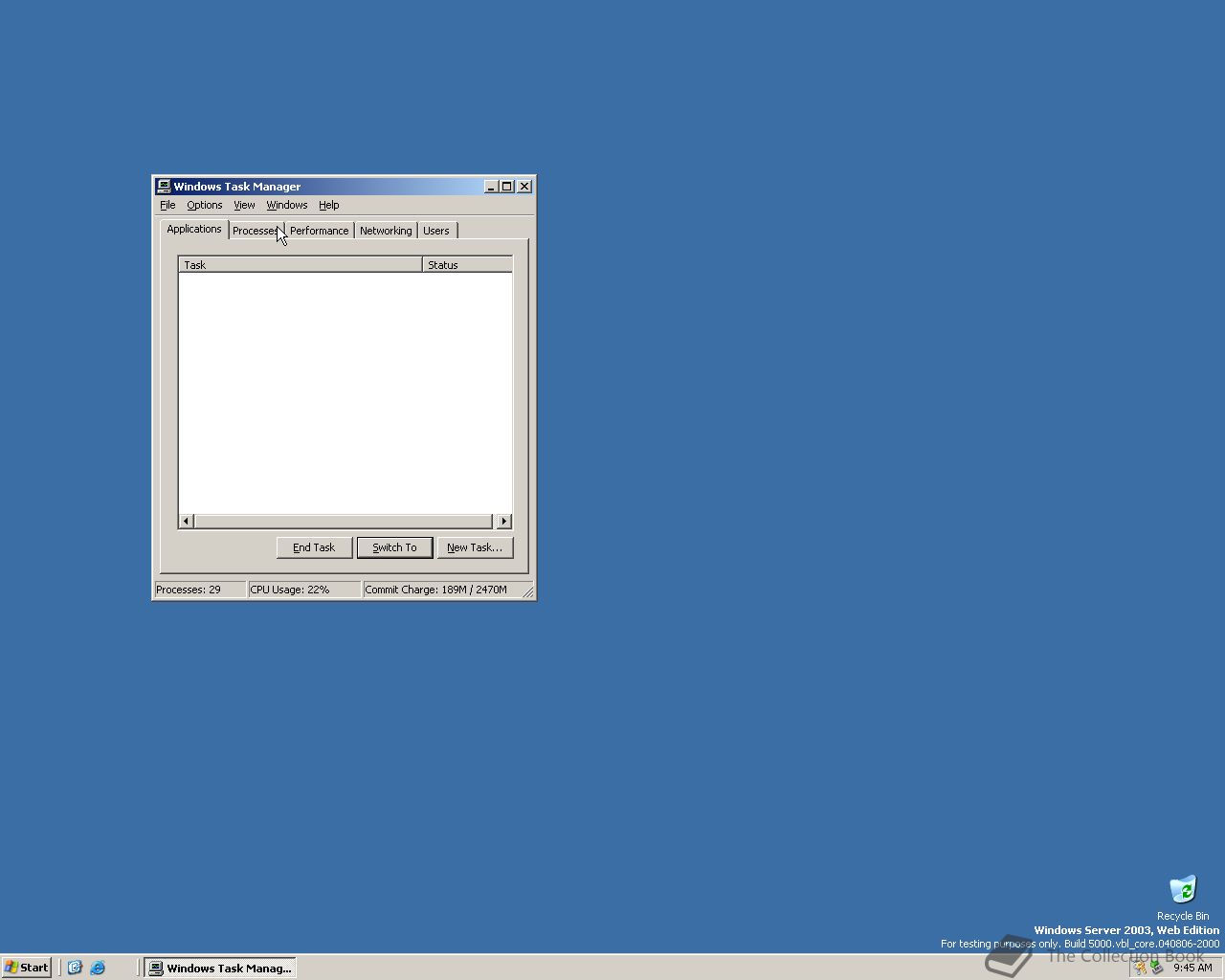Maximize the Windows Task Manager window
Viewport: 1225px width, 980px height.
pos(506,187)
